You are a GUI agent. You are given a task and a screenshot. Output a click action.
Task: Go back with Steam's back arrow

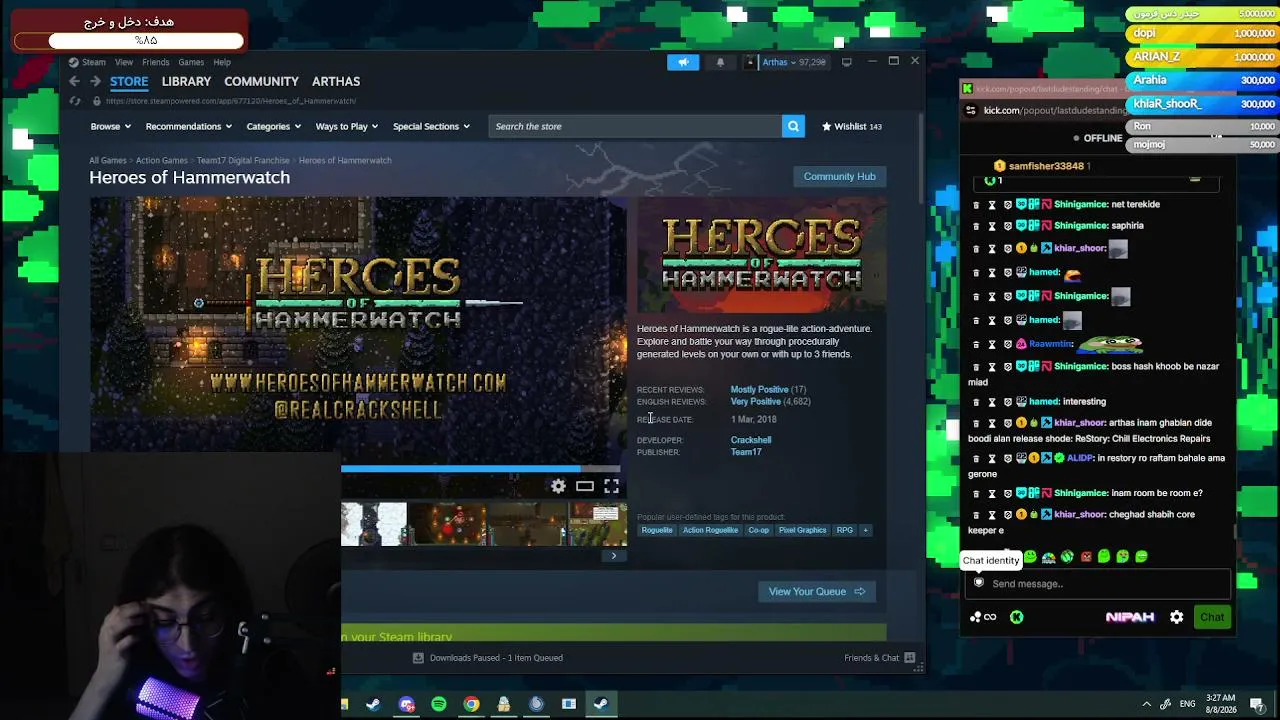click(74, 81)
